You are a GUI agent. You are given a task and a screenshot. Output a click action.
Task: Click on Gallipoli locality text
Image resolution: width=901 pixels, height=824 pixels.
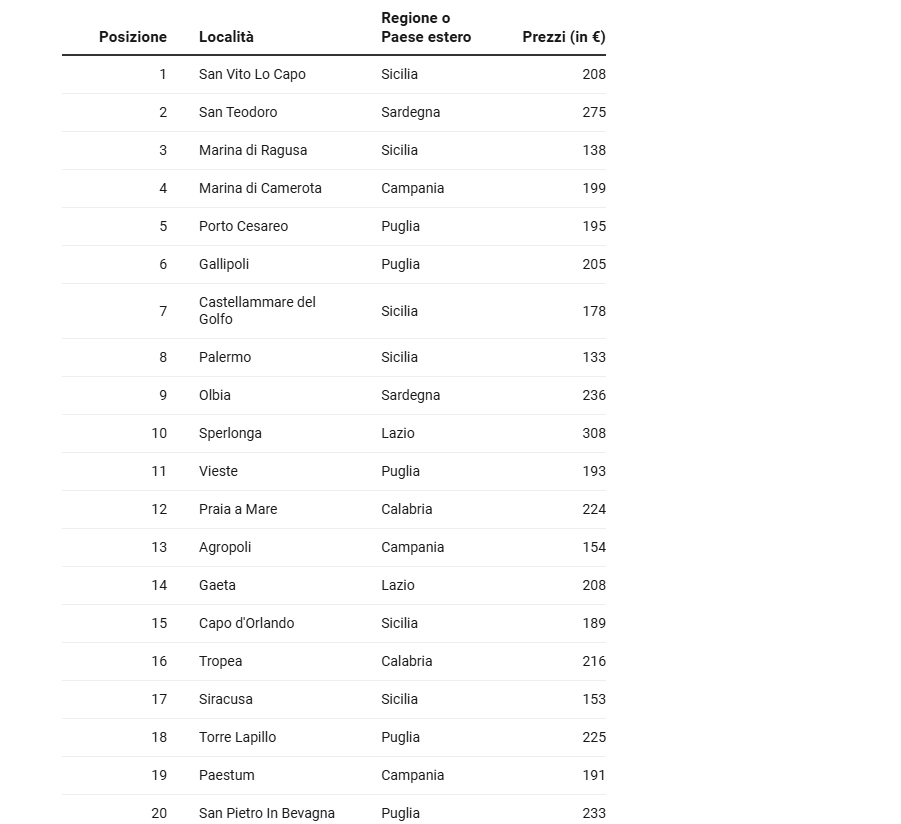click(224, 264)
